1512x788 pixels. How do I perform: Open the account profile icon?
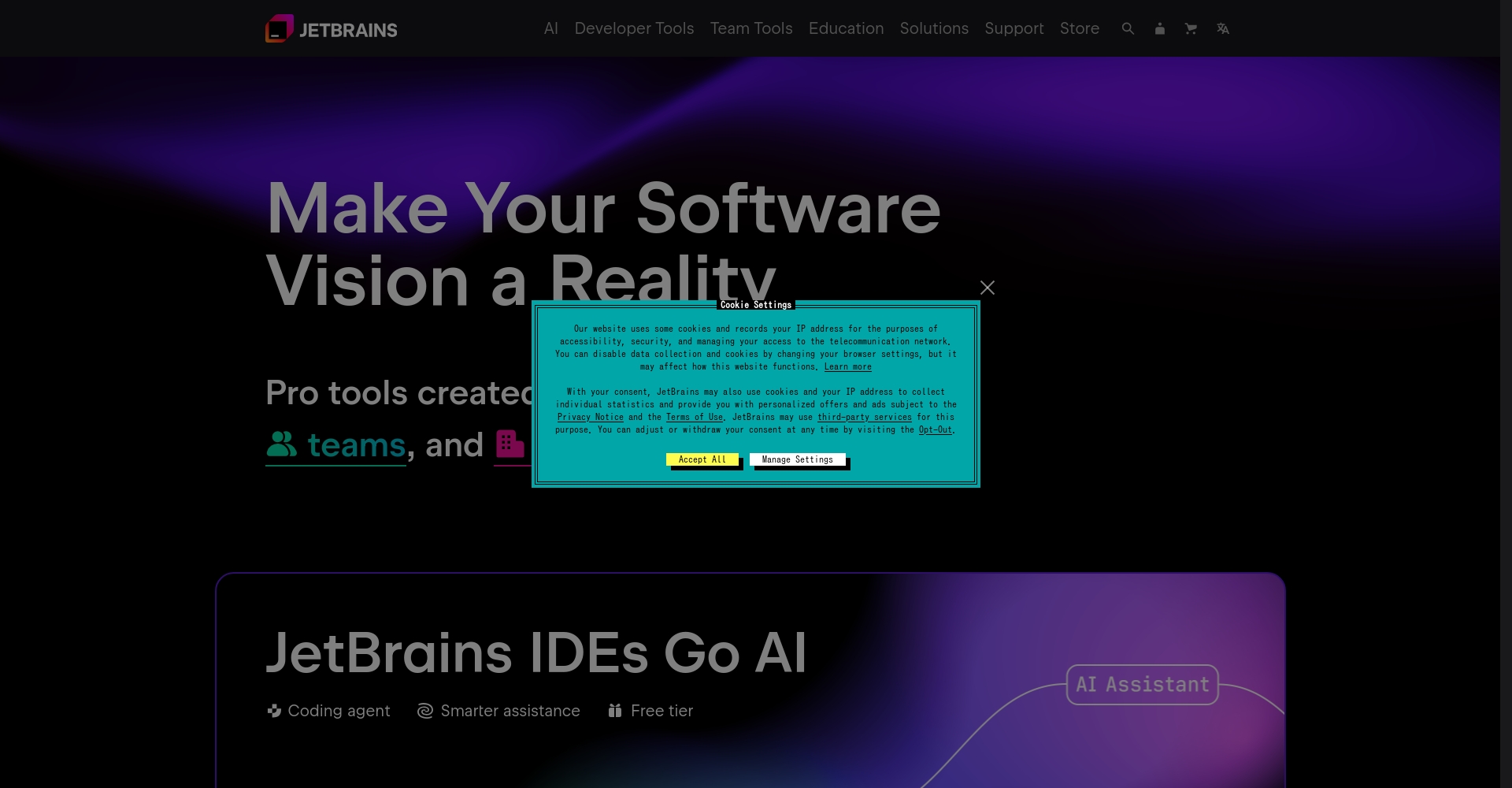(1159, 28)
